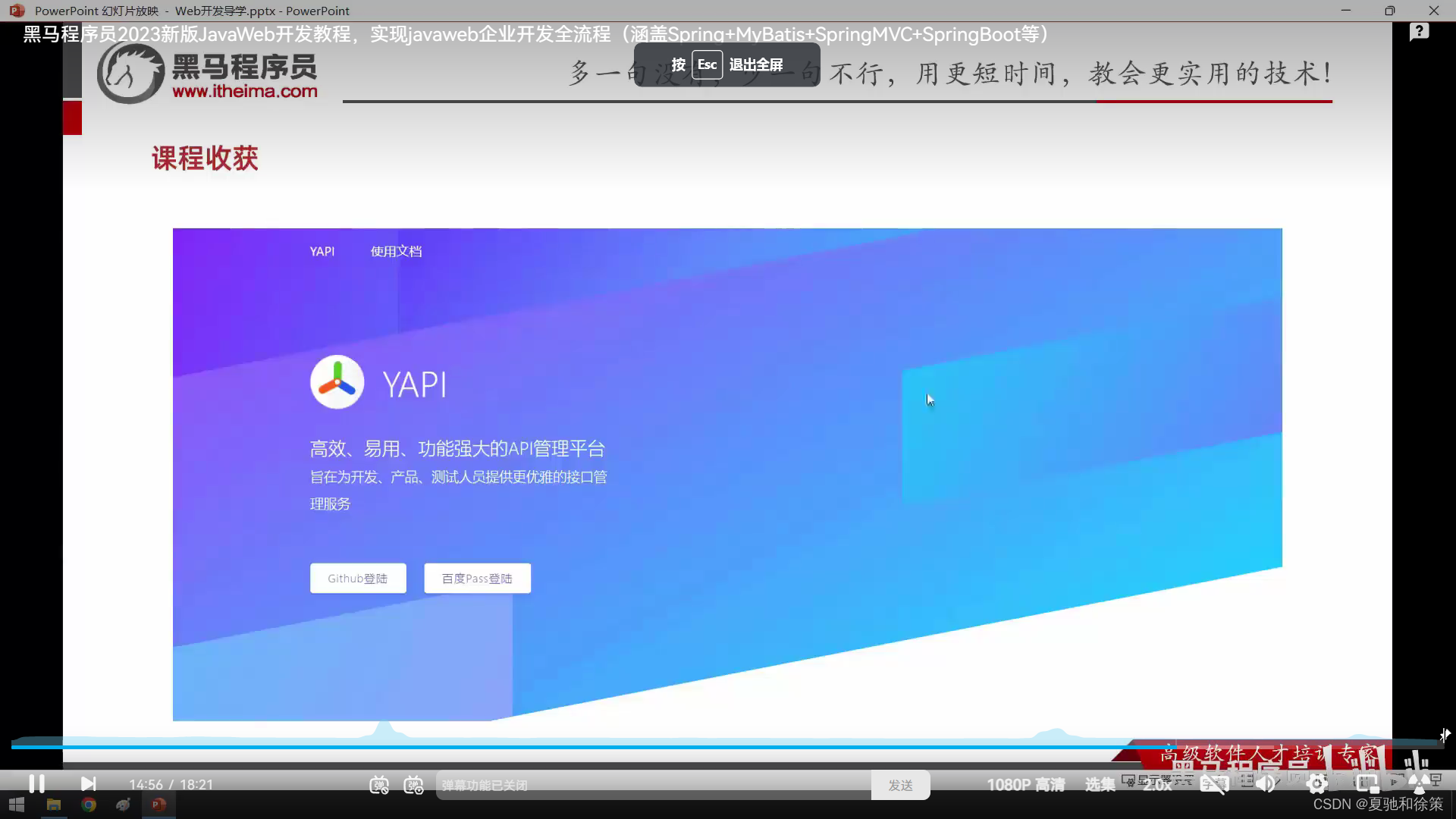
Task: Open the Windows Start menu
Action: [x=17, y=805]
